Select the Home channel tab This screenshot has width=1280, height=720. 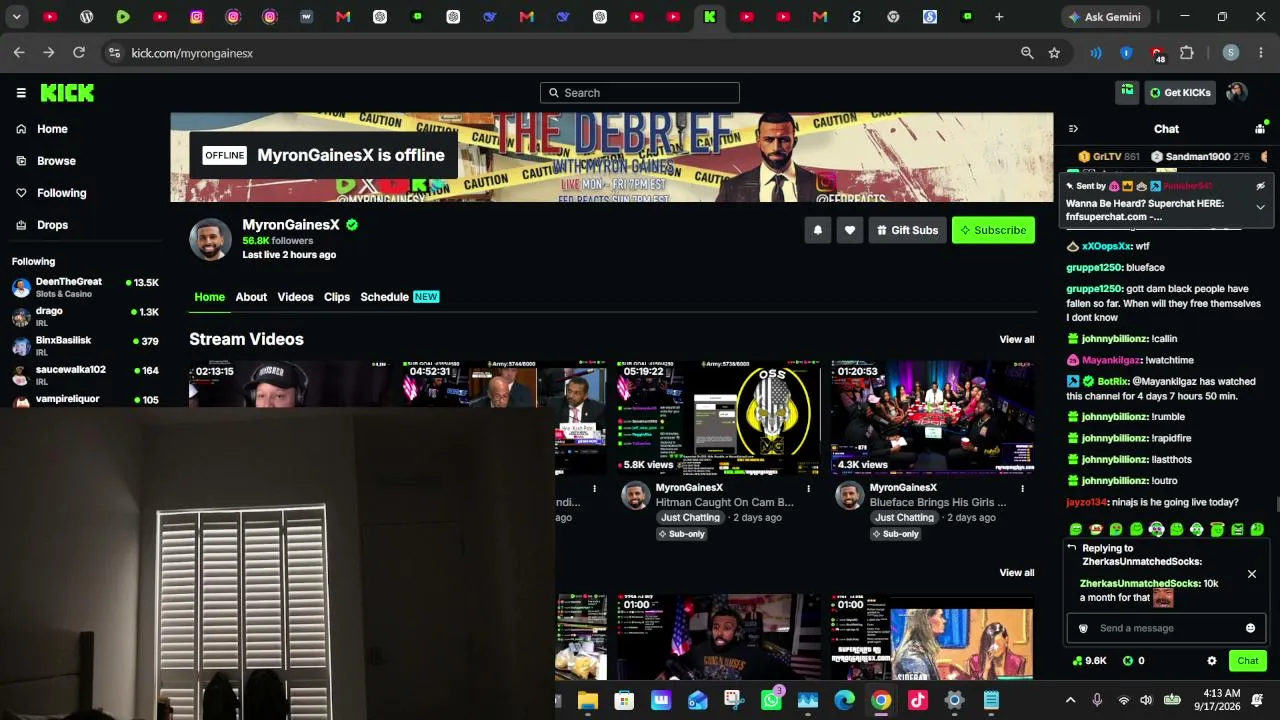coord(210,297)
